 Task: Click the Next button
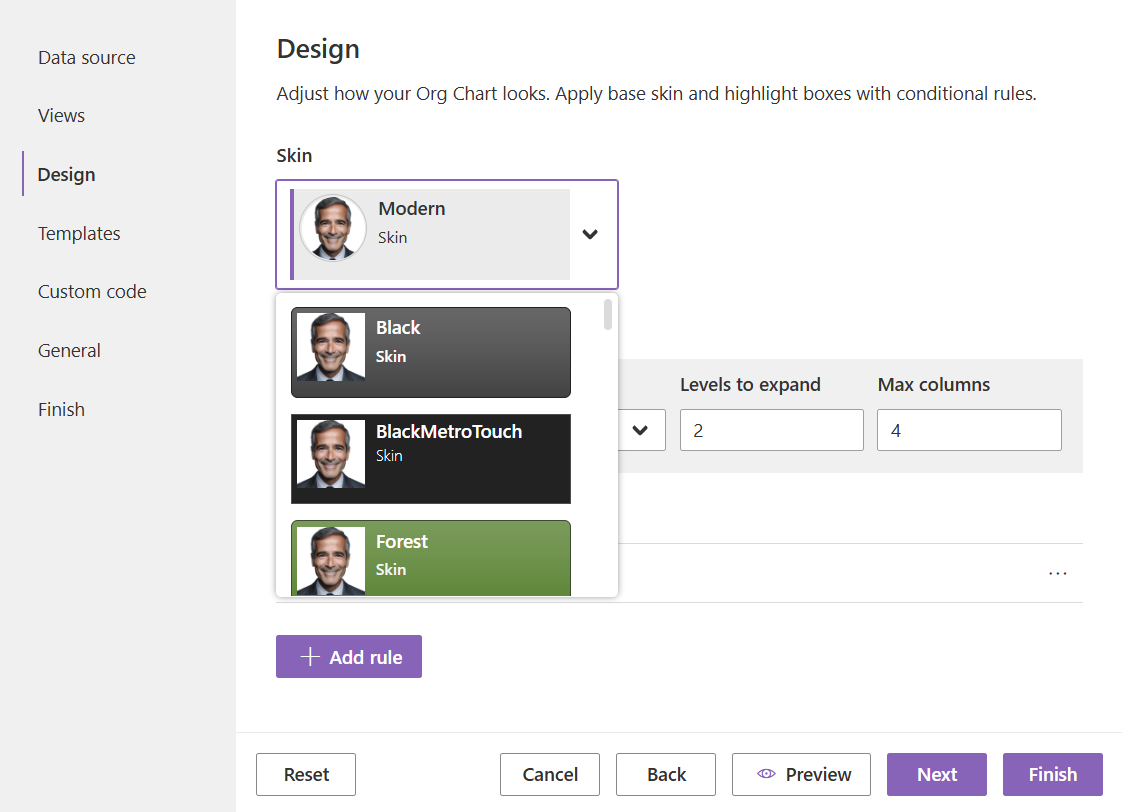coord(936,774)
